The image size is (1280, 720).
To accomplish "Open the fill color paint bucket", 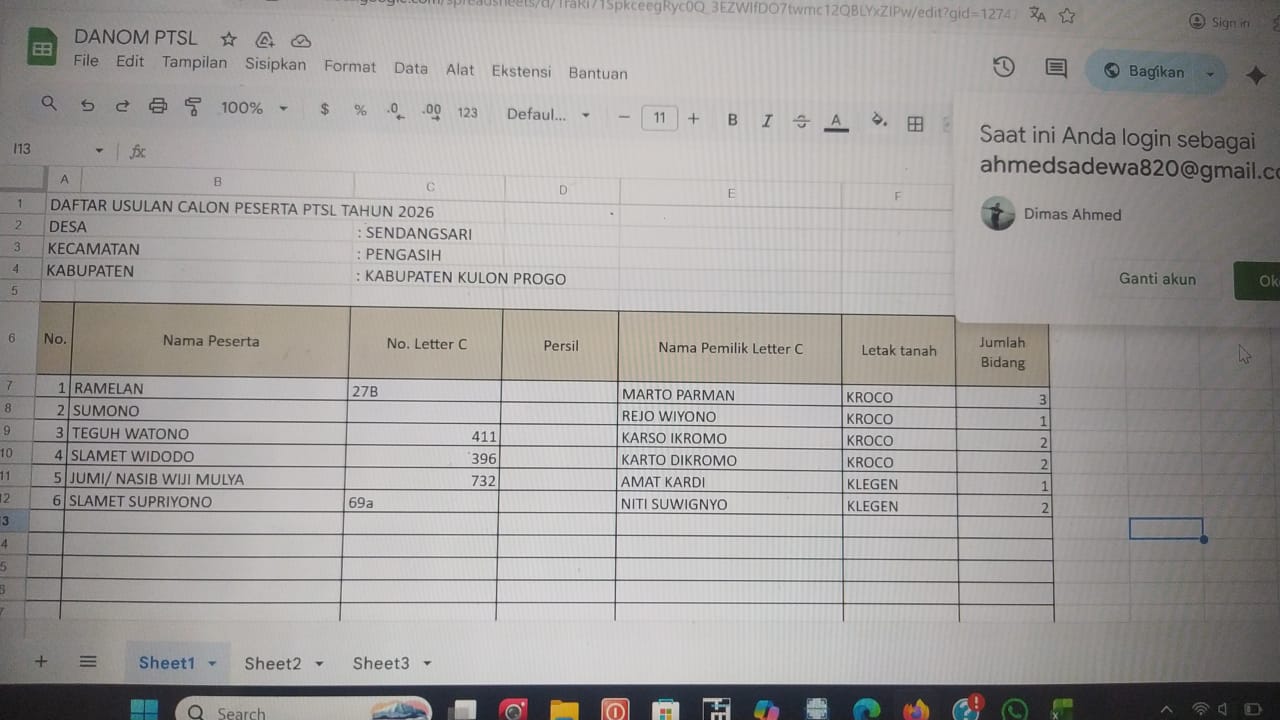I will [879, 121].
